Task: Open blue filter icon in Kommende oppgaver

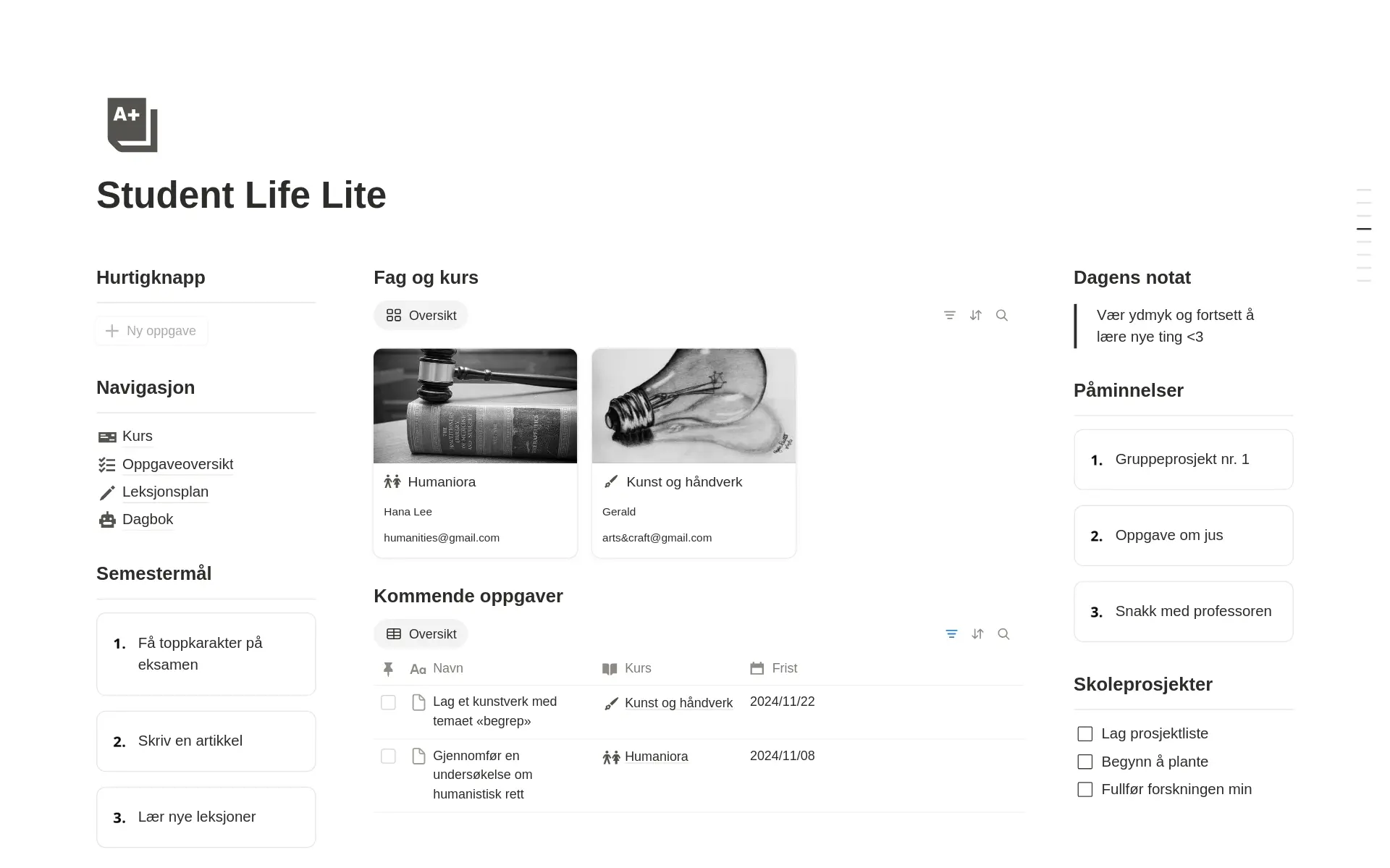Action: tap(951, 634)
